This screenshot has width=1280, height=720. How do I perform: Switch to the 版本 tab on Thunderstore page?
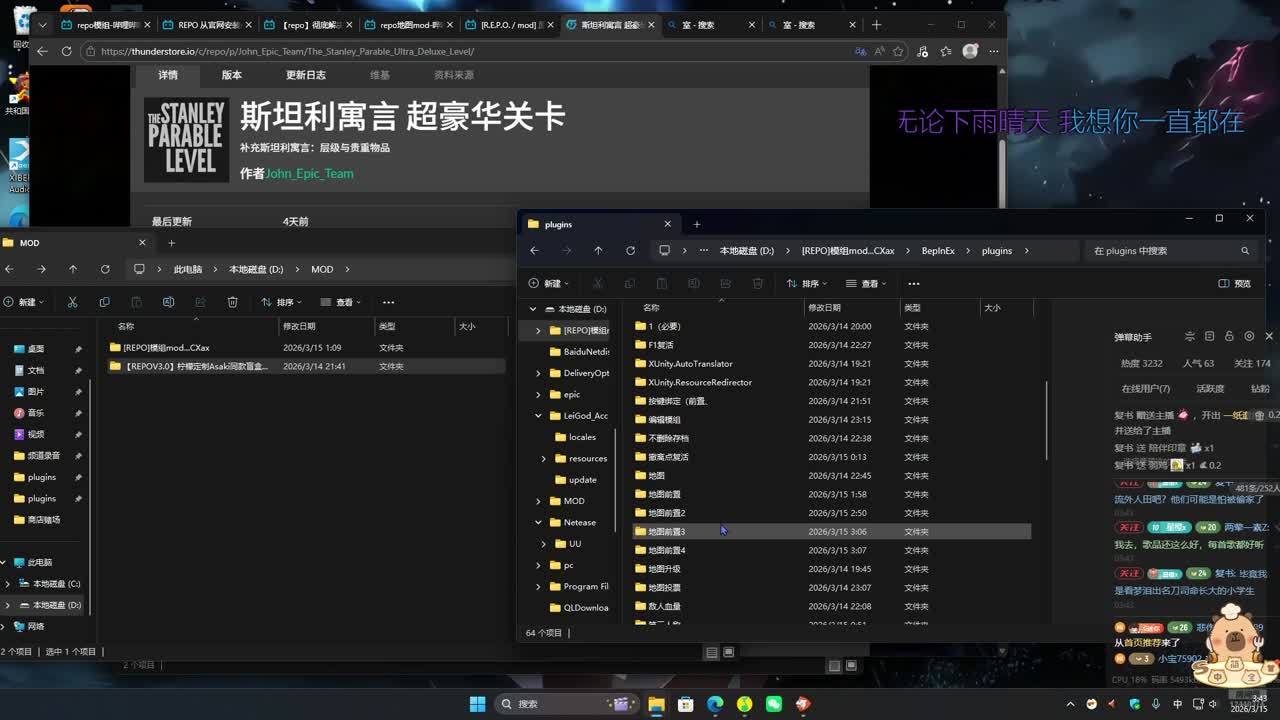(231, 75)
